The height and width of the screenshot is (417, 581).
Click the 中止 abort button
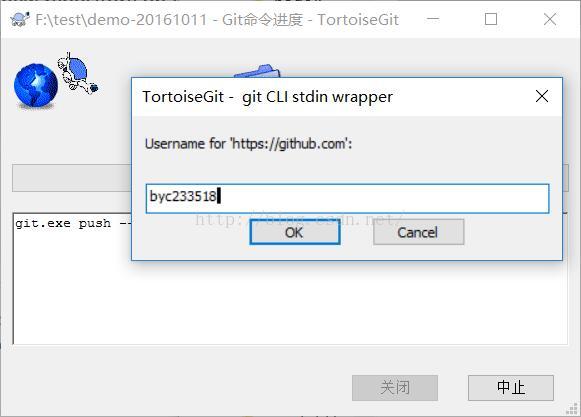[x=511, y=388]
